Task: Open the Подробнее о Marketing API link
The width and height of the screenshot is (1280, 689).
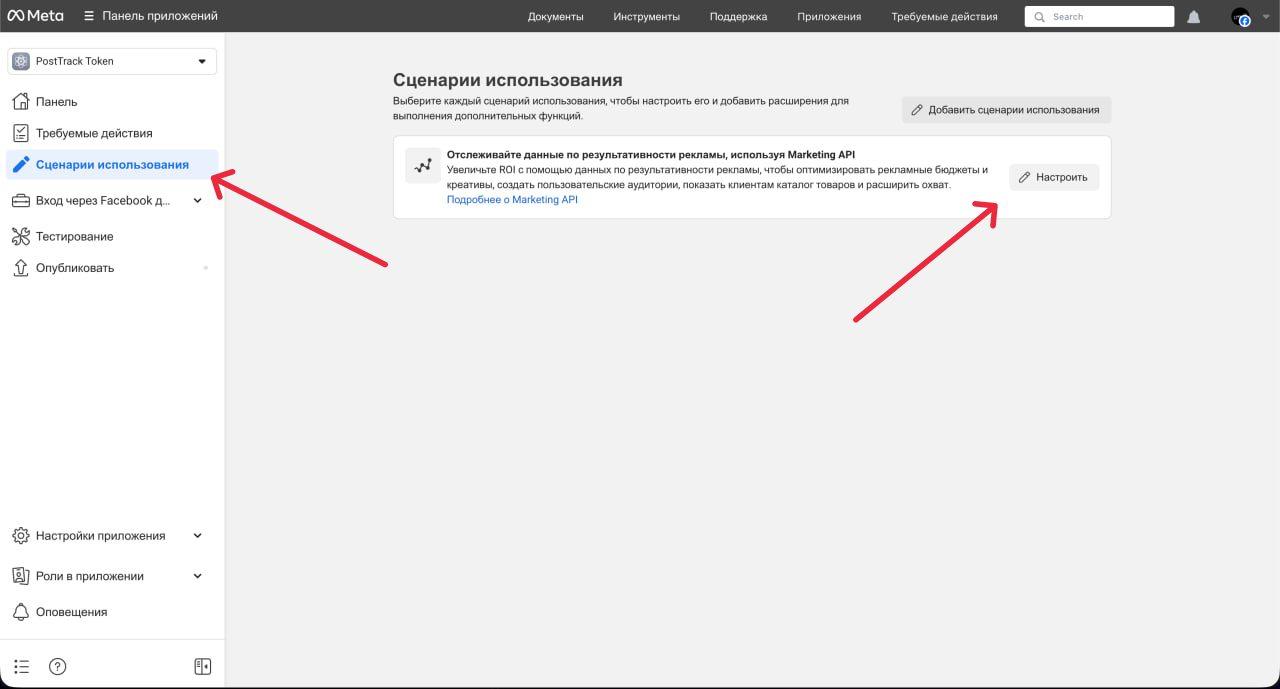Action: click(513, 199)
